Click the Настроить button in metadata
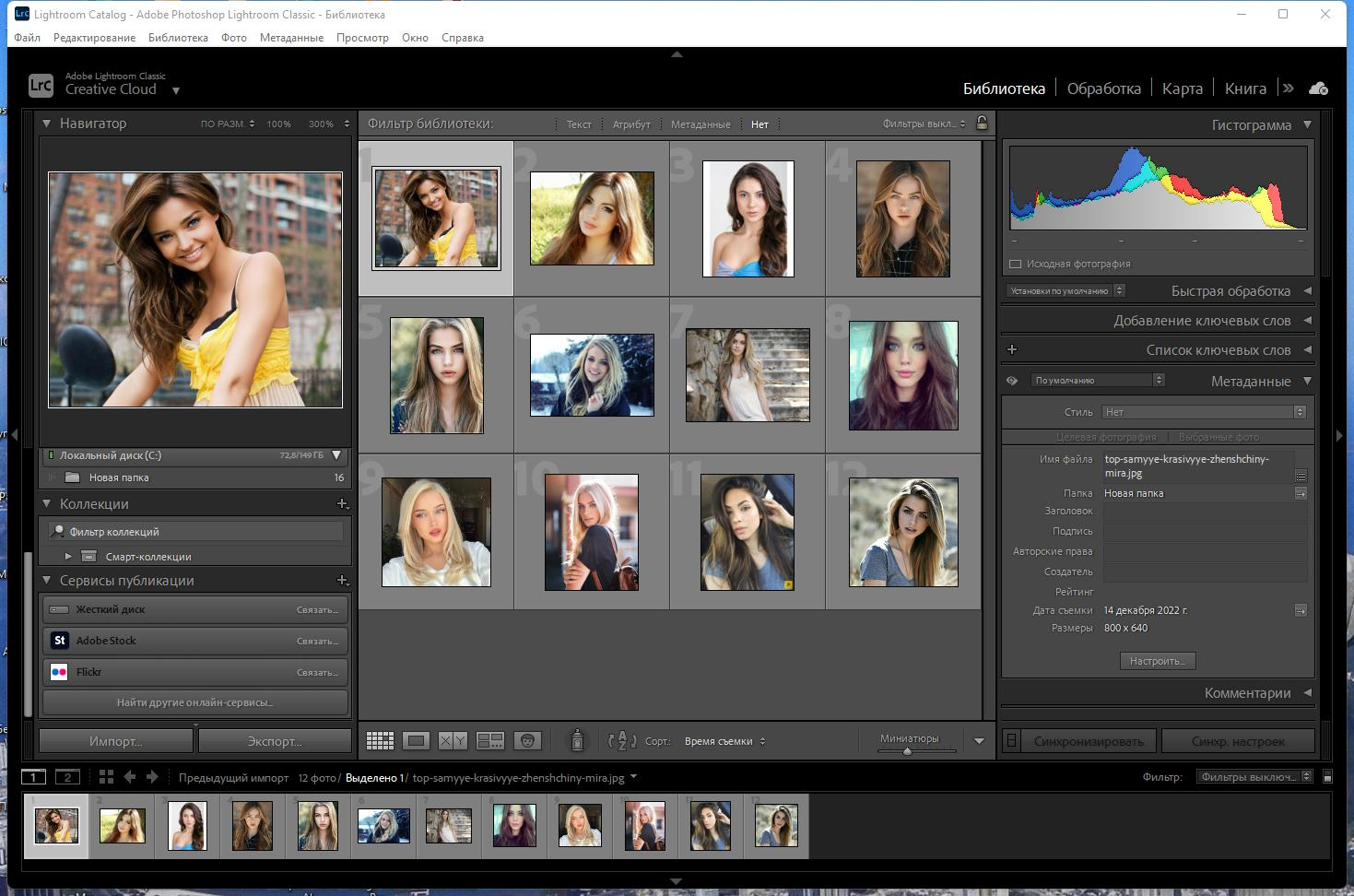The height and width of the screenshot is (896, 1354). click(x=1158, y=661)
